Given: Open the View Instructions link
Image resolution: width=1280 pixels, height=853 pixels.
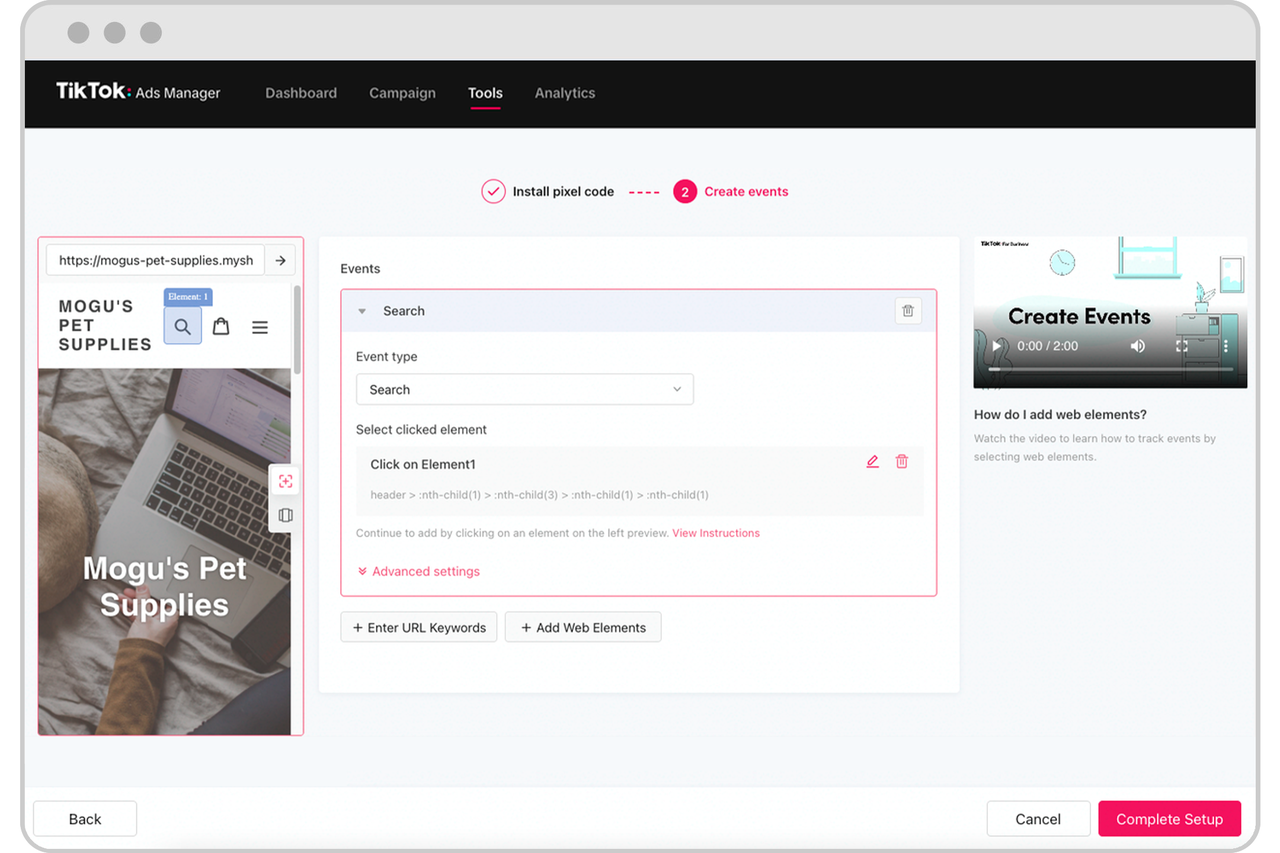Looking at the screenshot, I should click(x=716, y=533).
